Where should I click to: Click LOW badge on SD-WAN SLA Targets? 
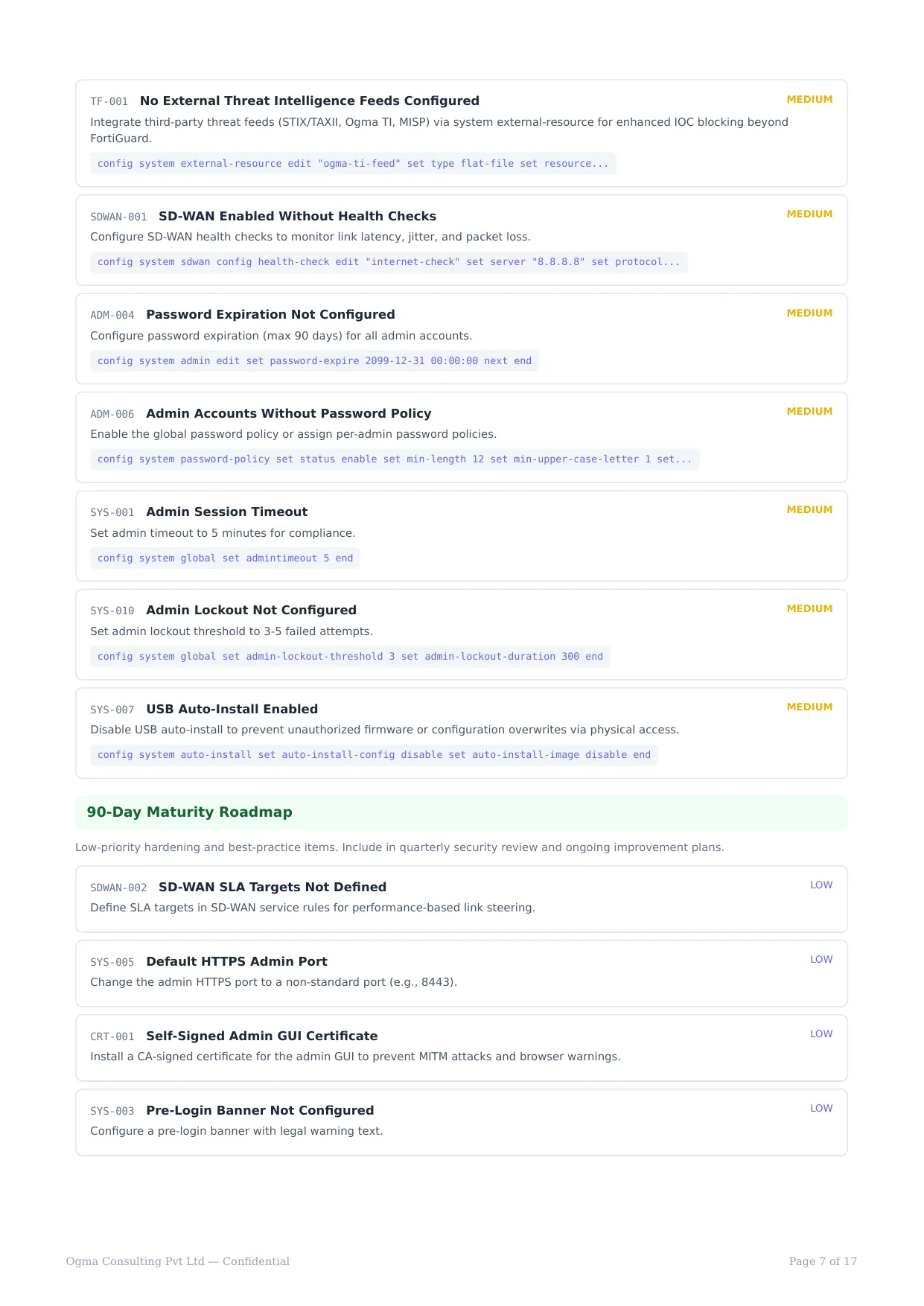pyautogui.click(x=821, y=885)
